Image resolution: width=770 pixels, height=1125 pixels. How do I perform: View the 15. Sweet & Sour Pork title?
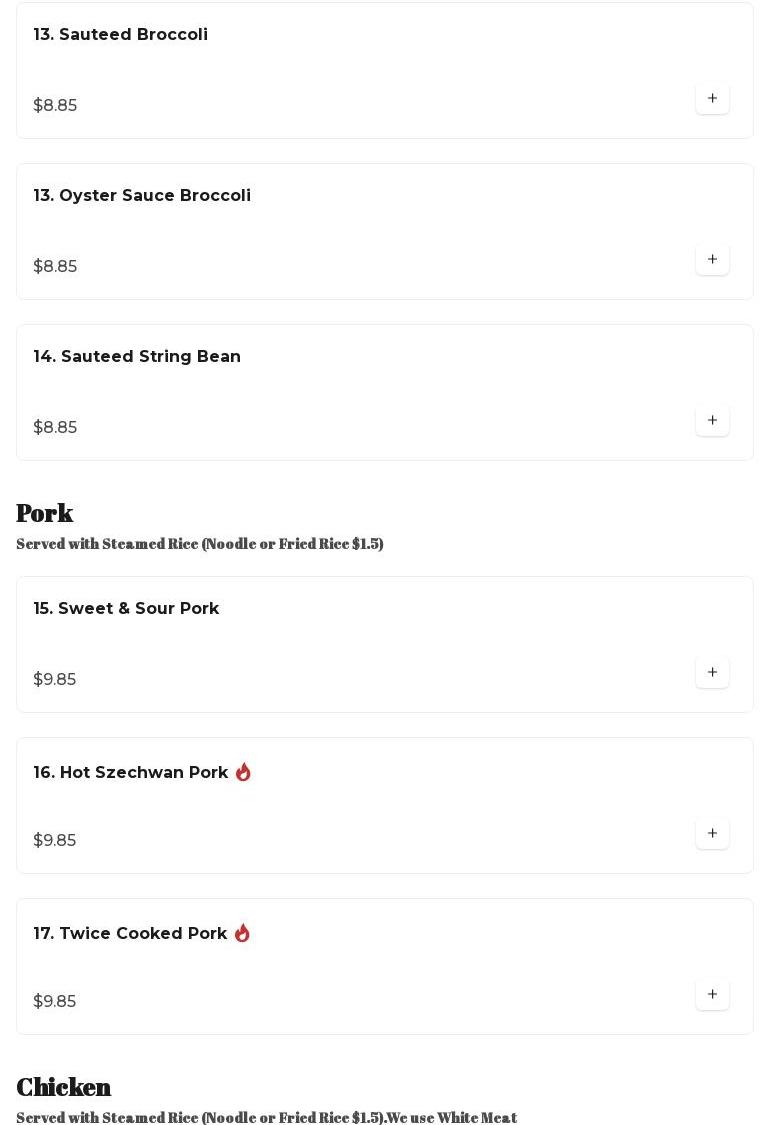(x=126, y=609)
